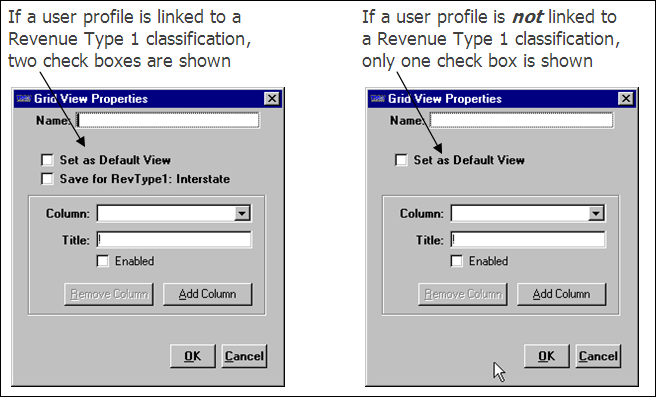
Task: Check Set as Default View in right dialog
Action: coord(401,160)
